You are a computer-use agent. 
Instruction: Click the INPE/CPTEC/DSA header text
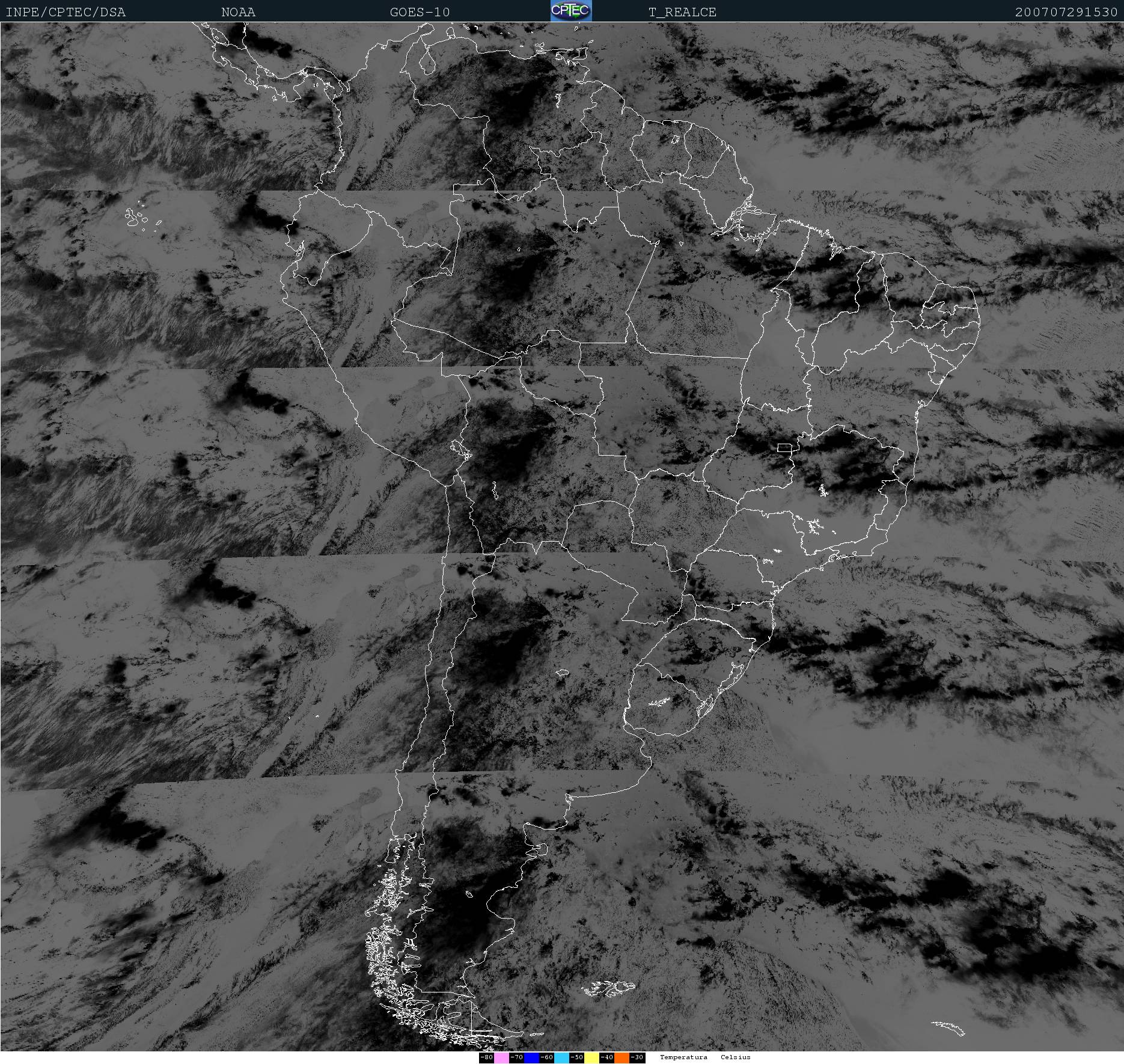66,12
